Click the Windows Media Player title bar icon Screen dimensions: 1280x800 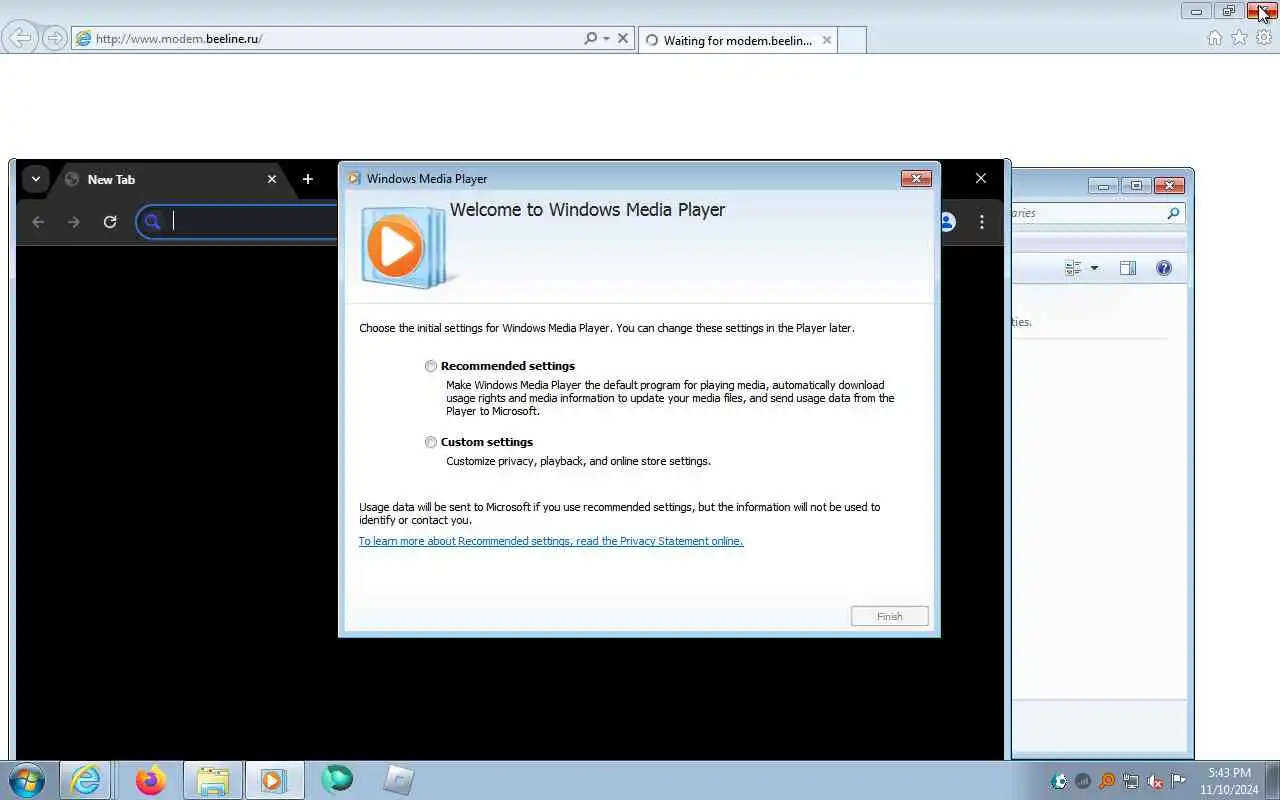point(354,178)
